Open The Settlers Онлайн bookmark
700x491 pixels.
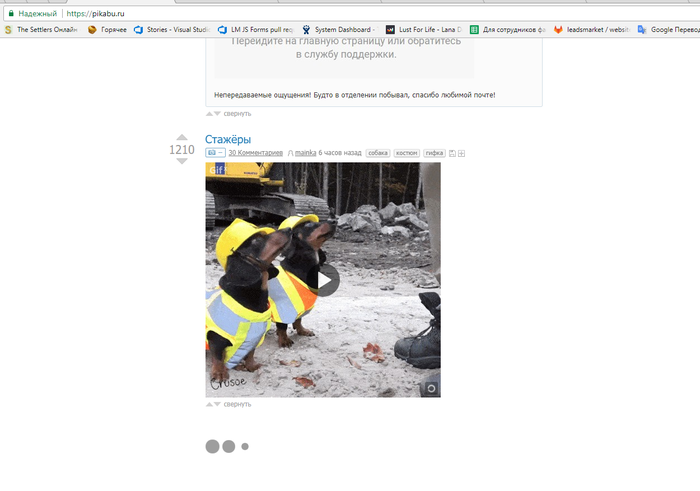coord(41,29)
